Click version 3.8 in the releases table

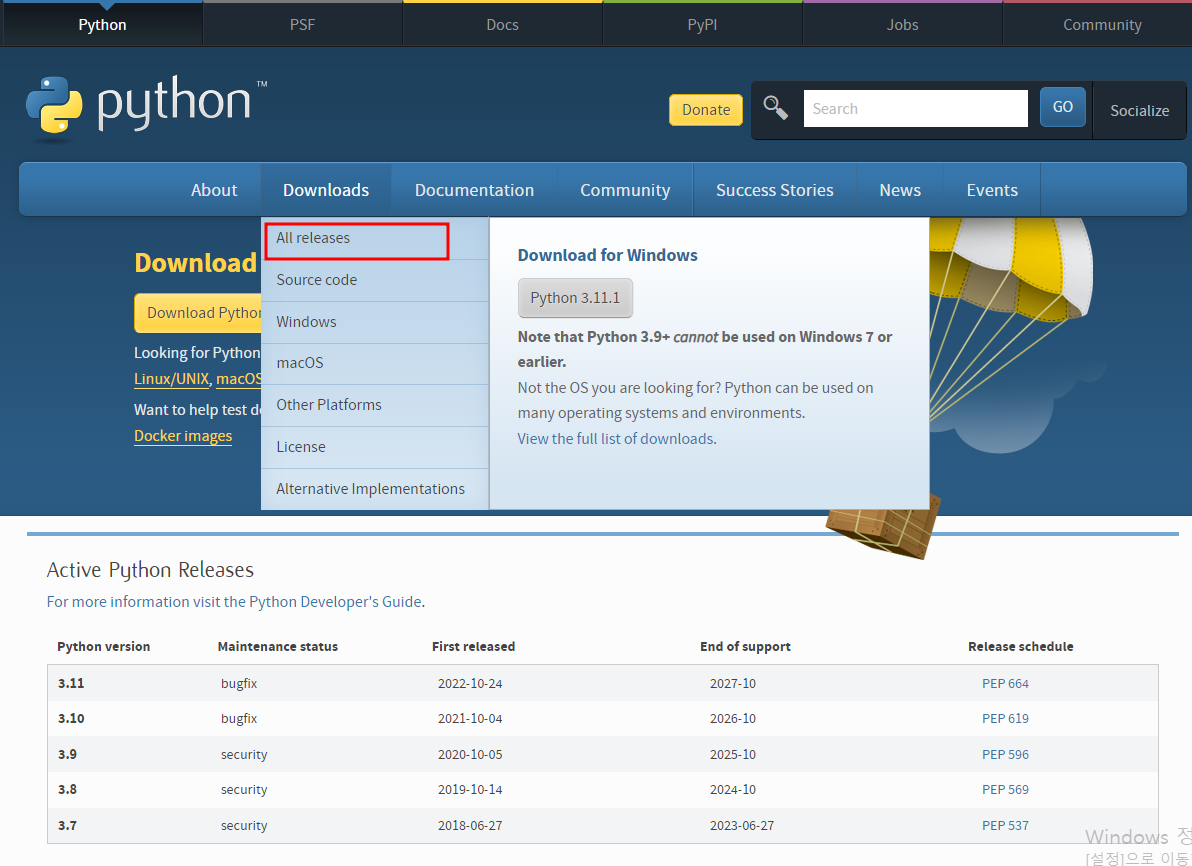(67, 789)
